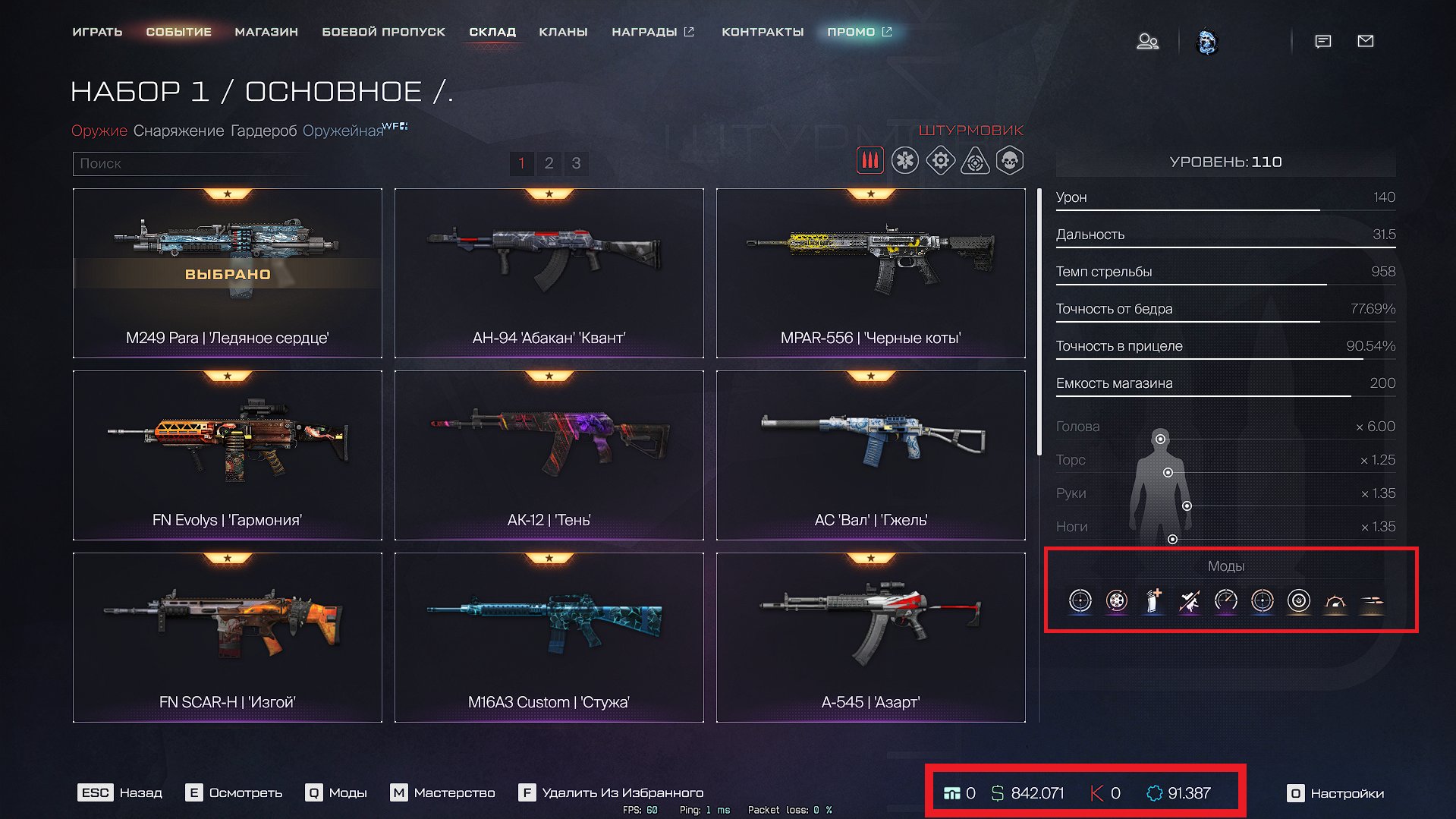This screenshot has height=819, width=1456.
Task: Select the Medic class icon
Action: click(904, 161)
